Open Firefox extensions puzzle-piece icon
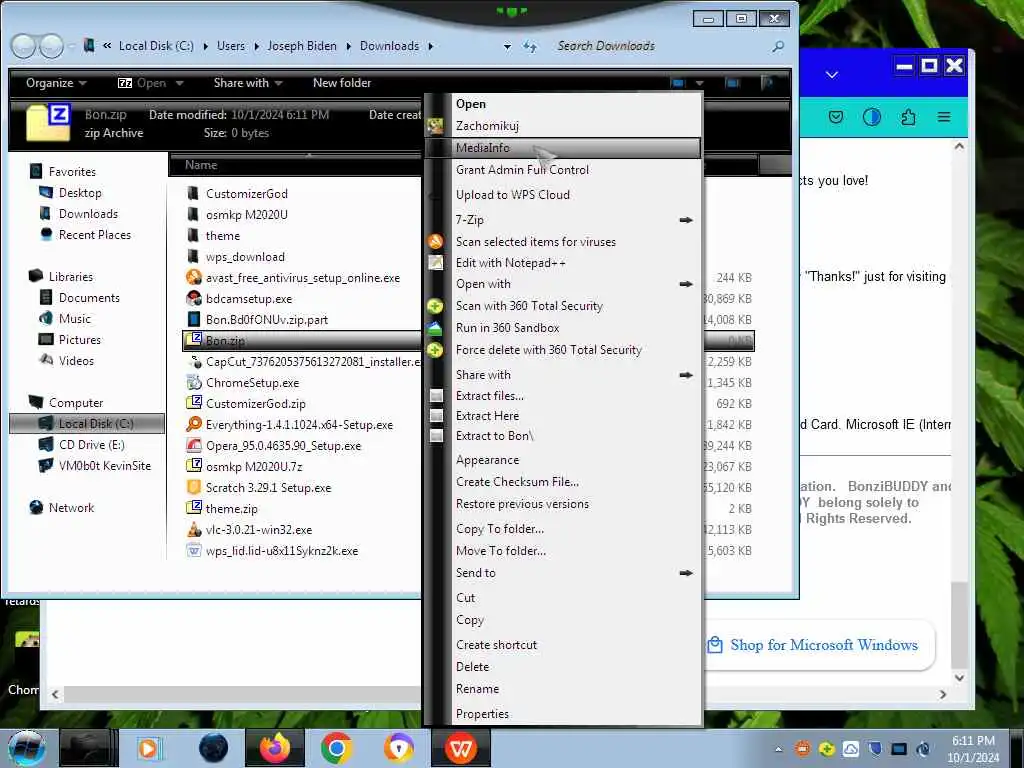The width and height of the screenshot is (1024, 768). point(908,117)
